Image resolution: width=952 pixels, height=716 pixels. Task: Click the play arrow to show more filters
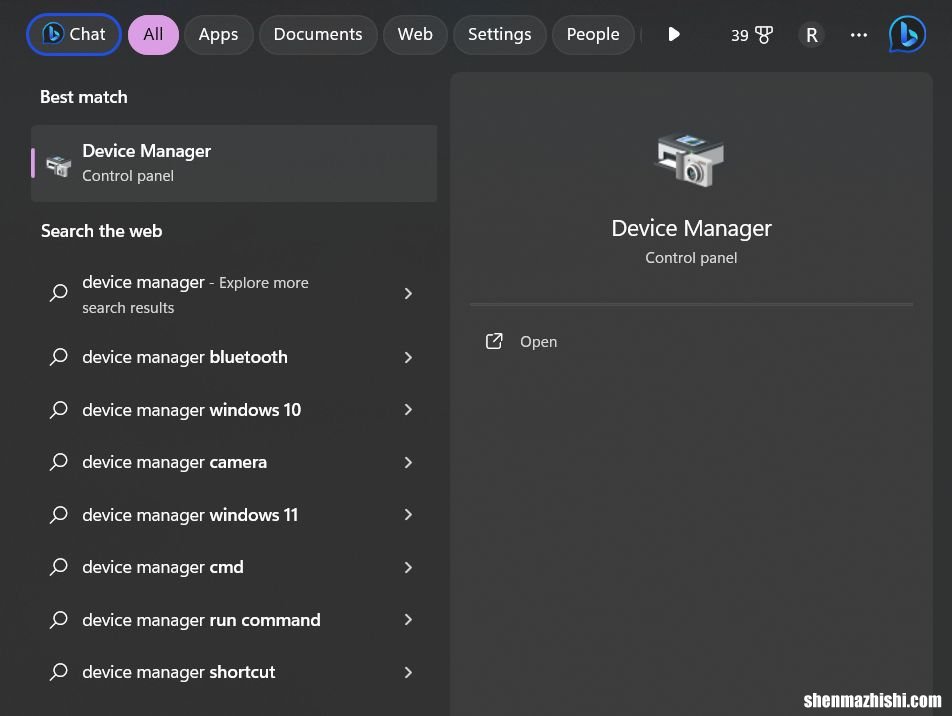tap(674, 35)
